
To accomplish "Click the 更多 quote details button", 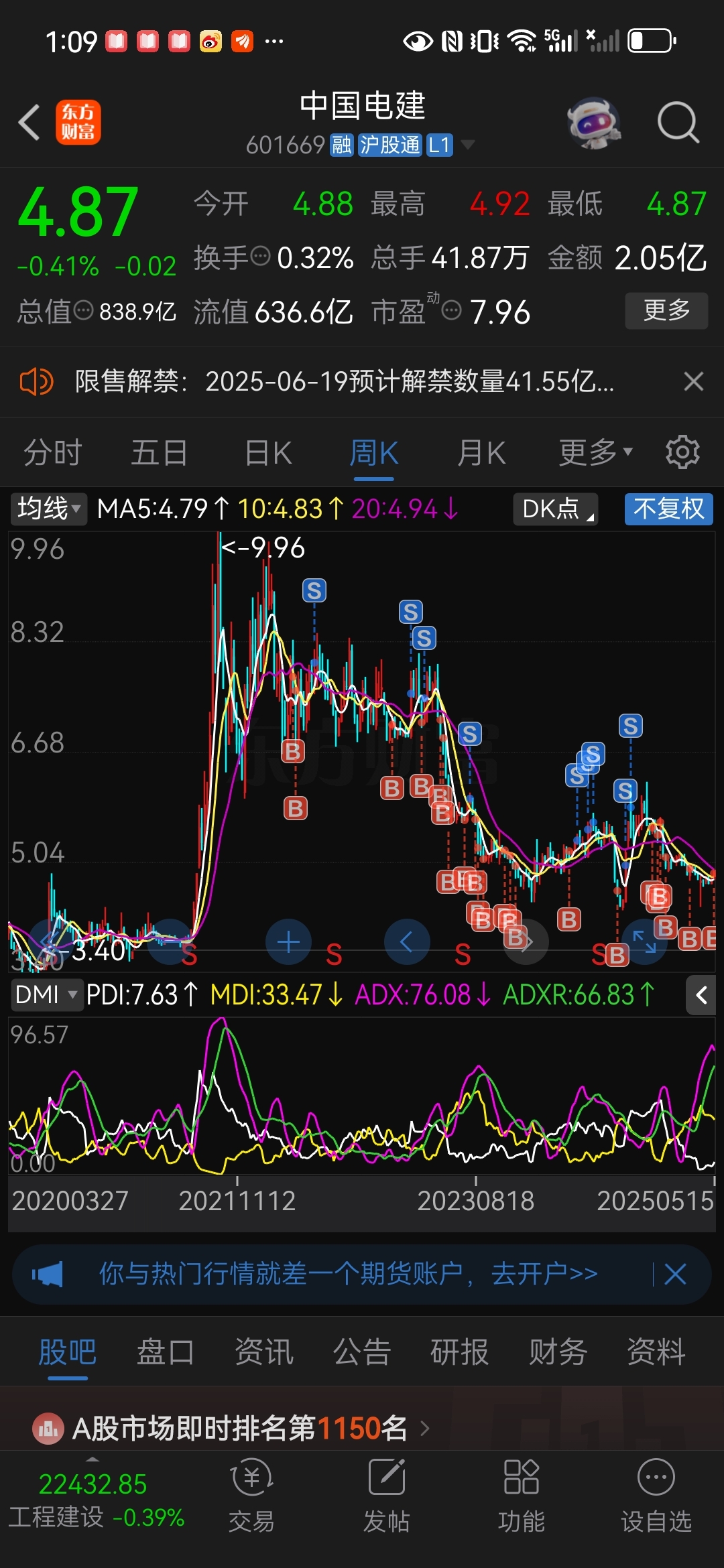I will (x=666, y=310).
